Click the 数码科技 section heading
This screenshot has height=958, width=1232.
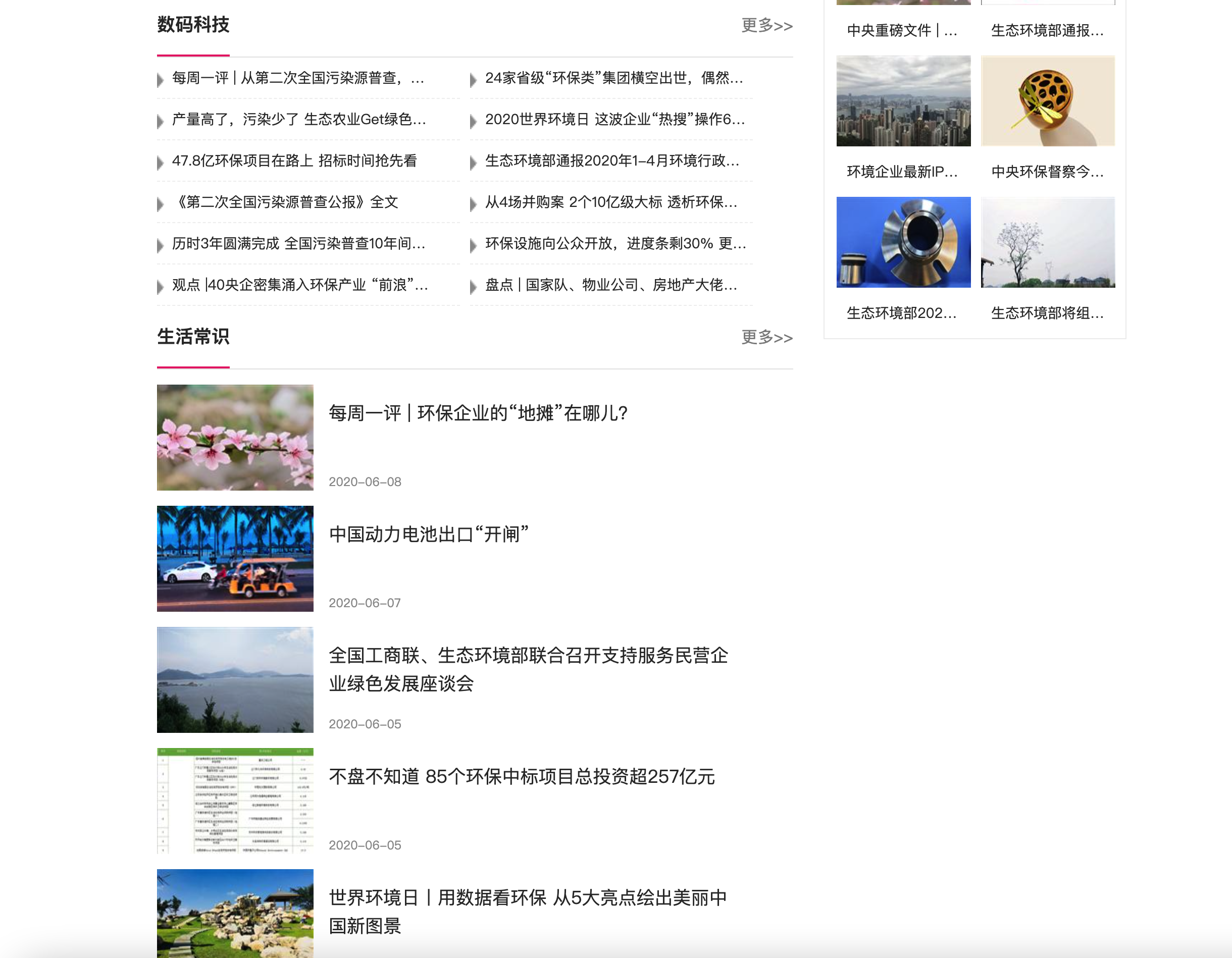coord(193,25)
